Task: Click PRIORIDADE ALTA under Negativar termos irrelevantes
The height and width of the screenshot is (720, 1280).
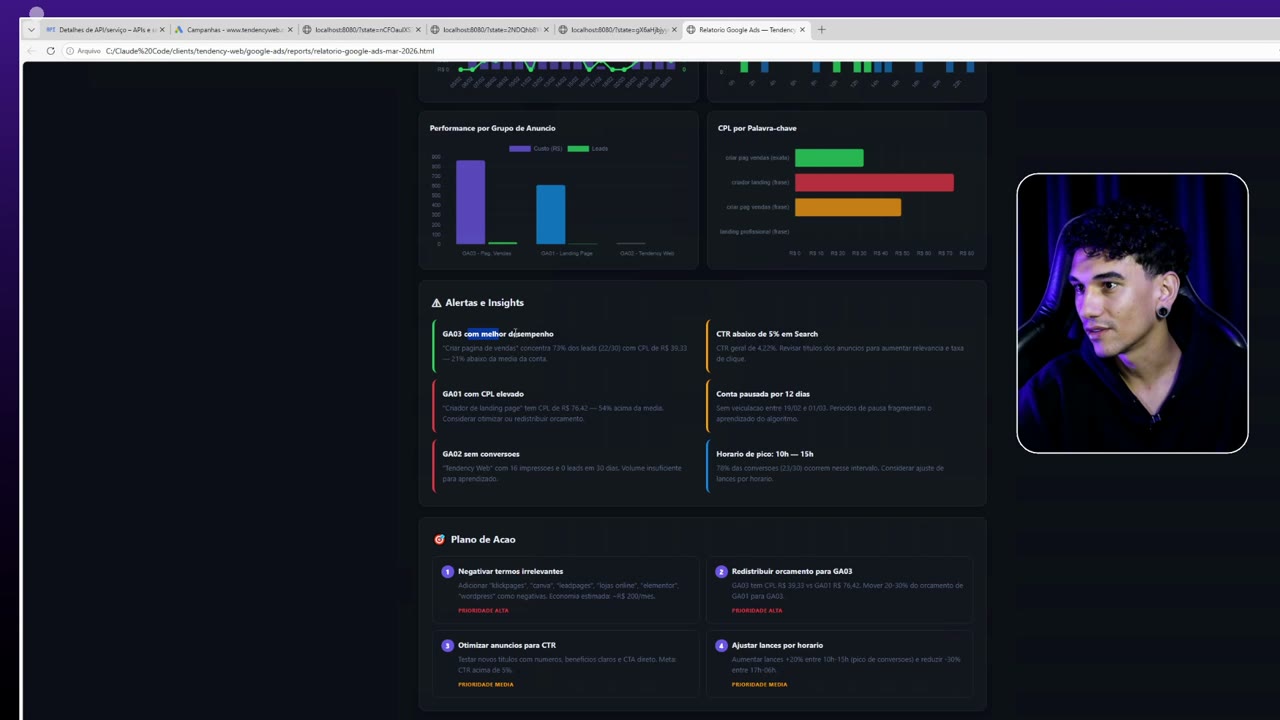Action: coord(483,611)
